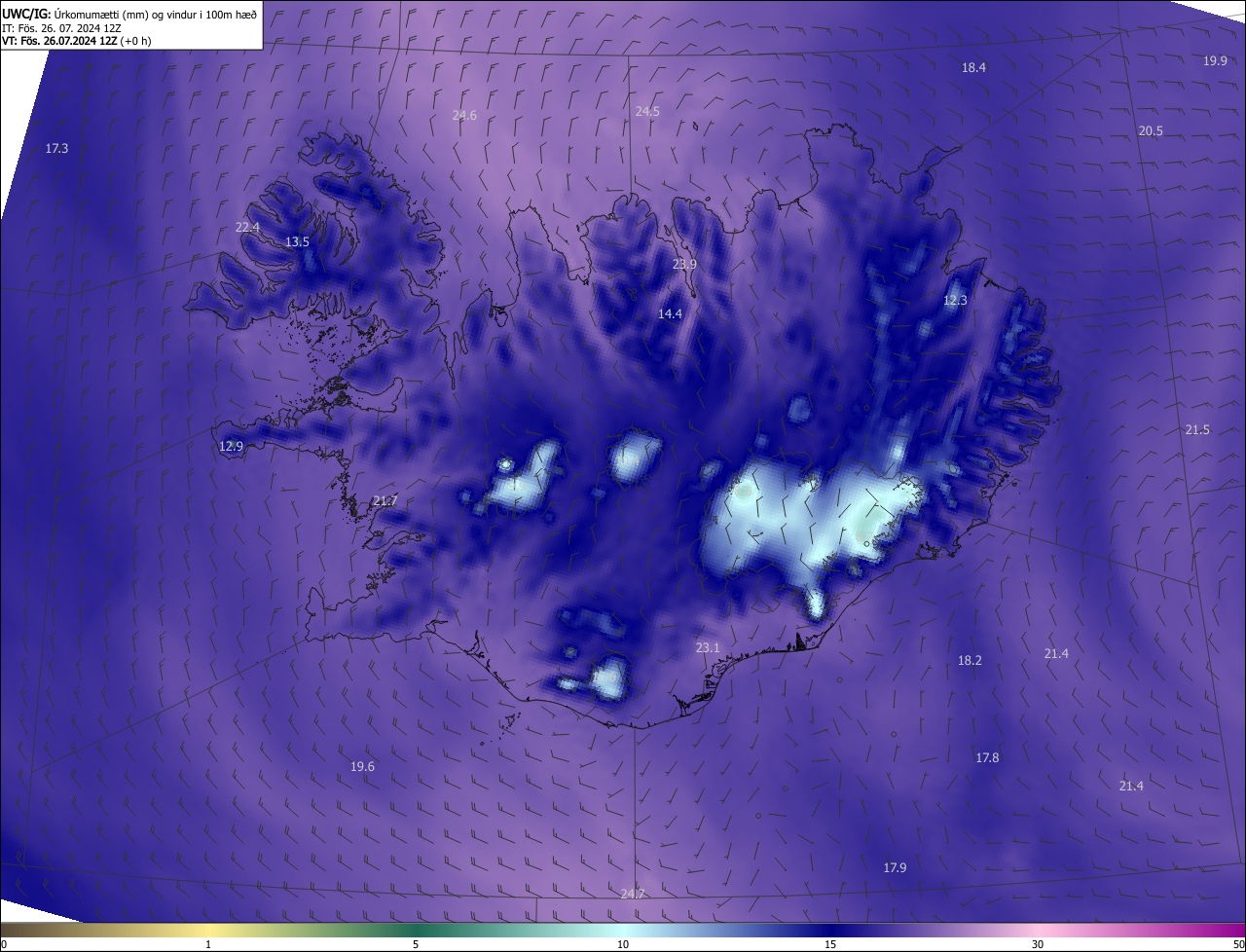This screenshot has width=1246, height=952.
Task: Click the 50 tick on the color scale
Action: pyautogui.click(x=1238, y=945)
